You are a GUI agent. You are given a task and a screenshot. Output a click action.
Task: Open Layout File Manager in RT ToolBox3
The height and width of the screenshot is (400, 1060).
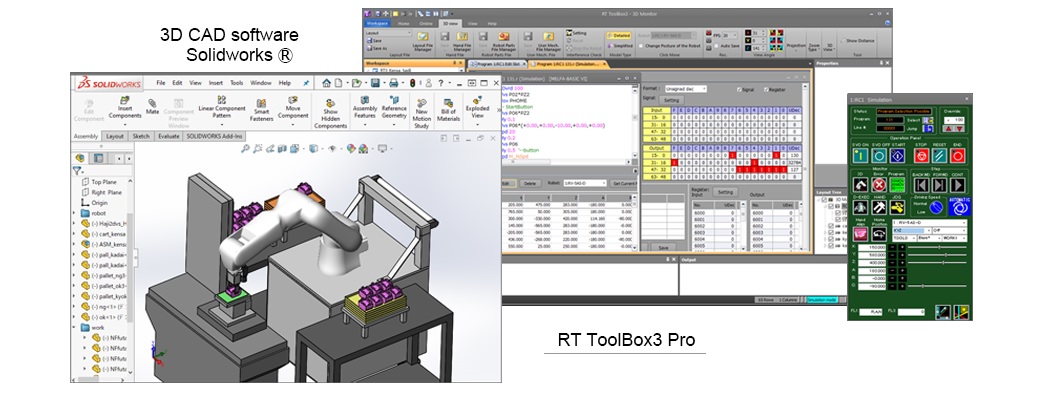(x=423, y=41)
